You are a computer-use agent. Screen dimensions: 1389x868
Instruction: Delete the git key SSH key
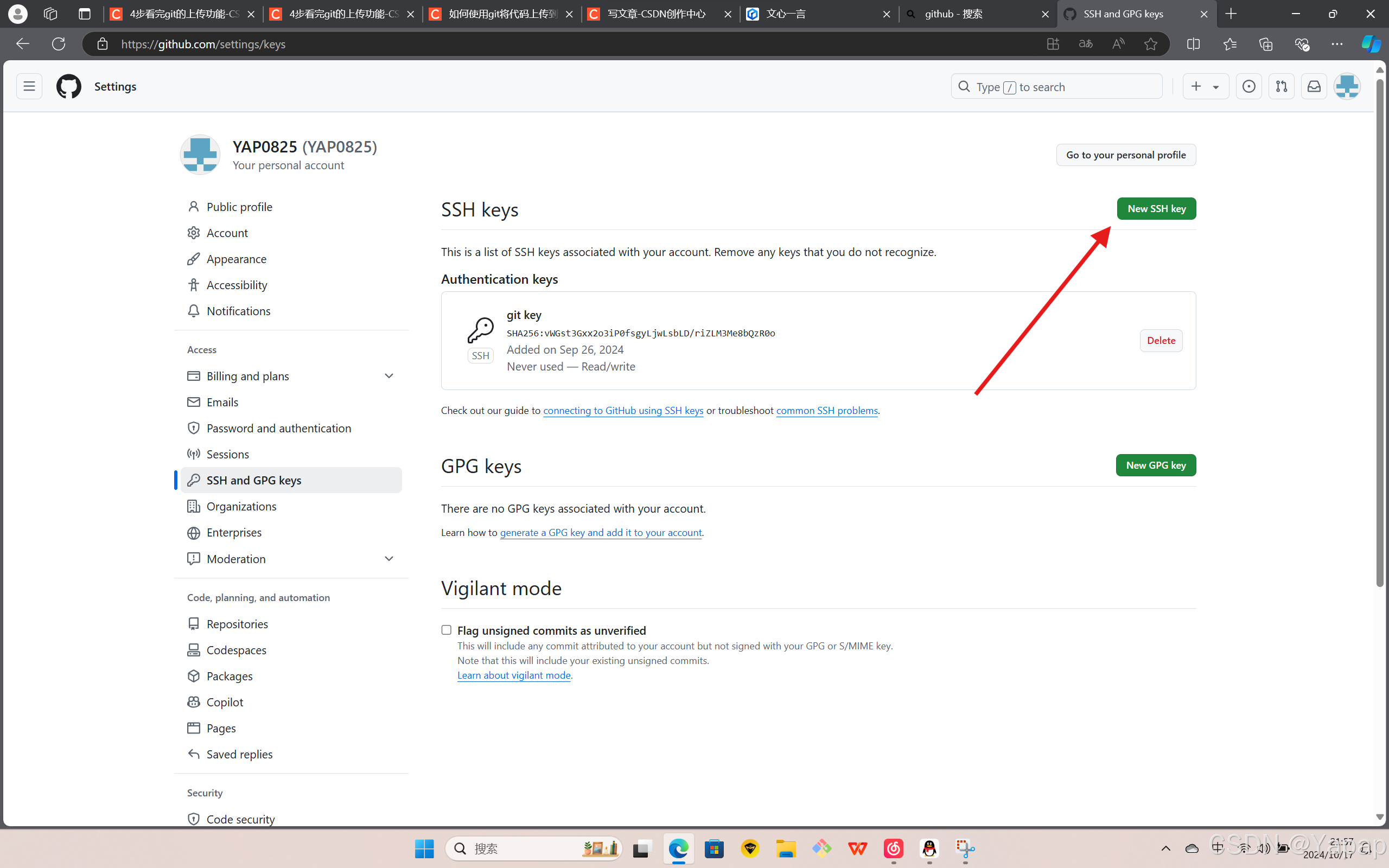click(x=1161, y=341)
